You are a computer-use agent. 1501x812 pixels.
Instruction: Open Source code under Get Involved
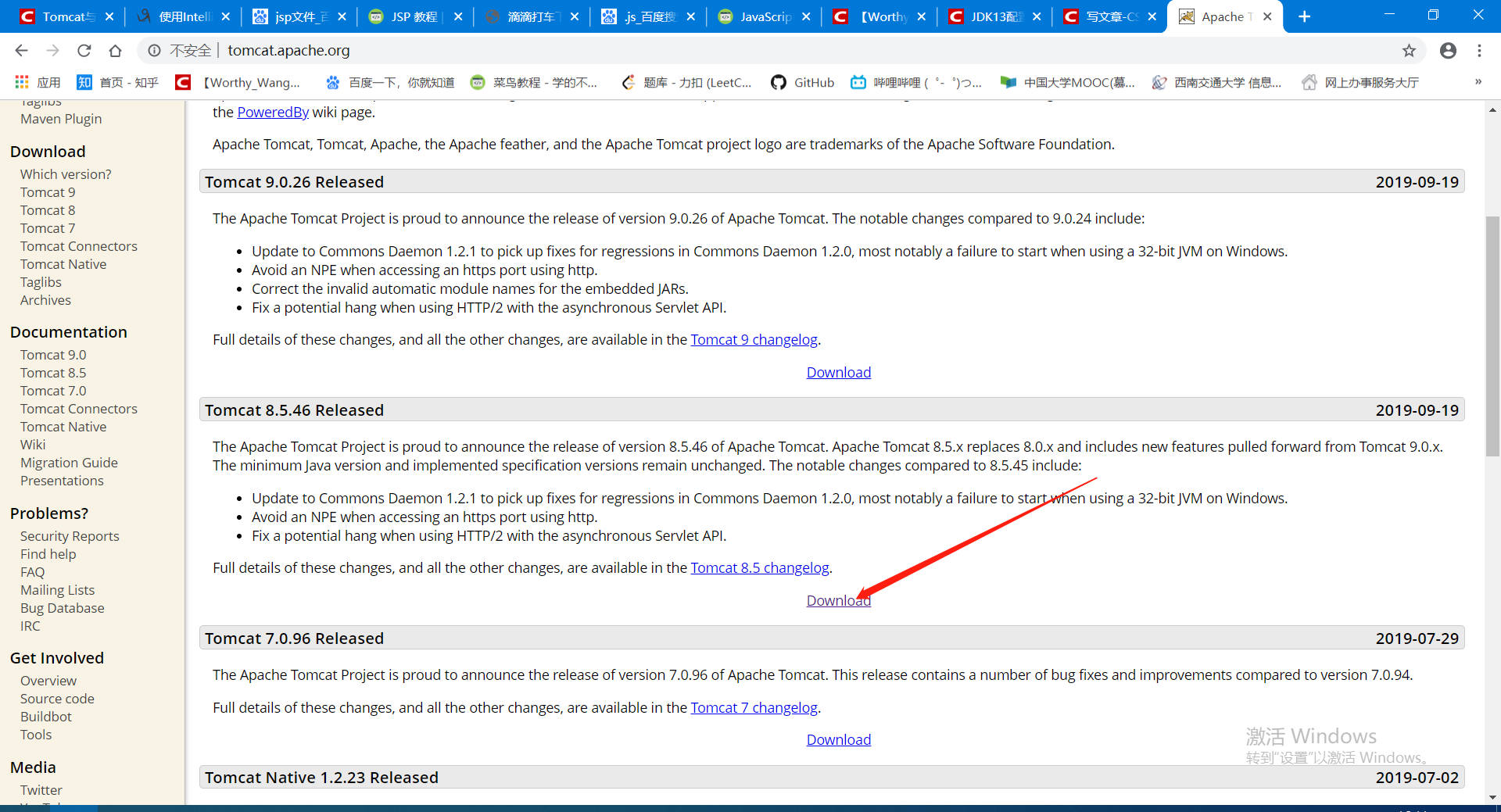pyautogui.click(x=57, y=699)
